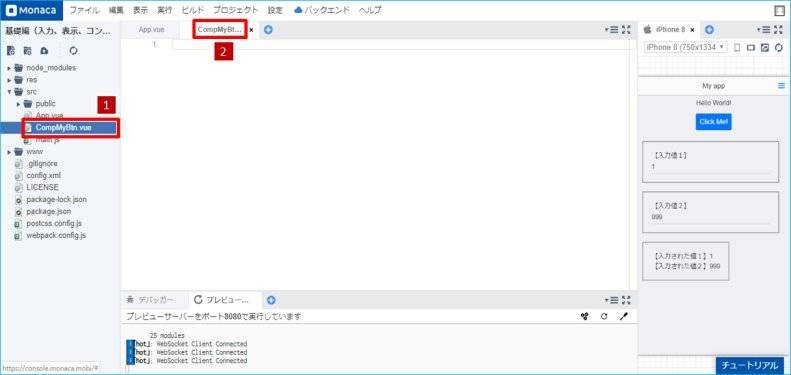Screen dimensions: 791x375
Task: Open the 実行 menu
Action: (x=165, y=10)
